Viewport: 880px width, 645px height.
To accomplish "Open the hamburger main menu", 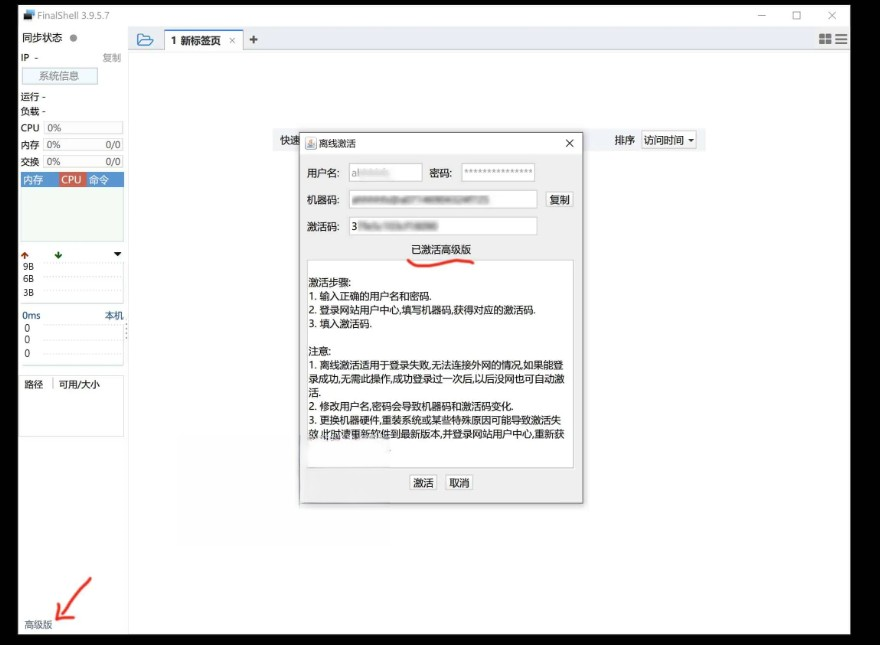I will [841, 39].
